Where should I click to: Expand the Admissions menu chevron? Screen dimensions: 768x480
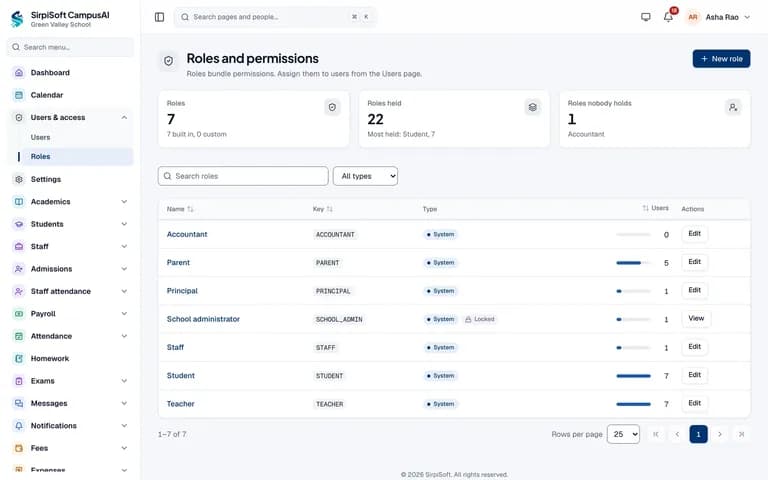click(124, 269)
